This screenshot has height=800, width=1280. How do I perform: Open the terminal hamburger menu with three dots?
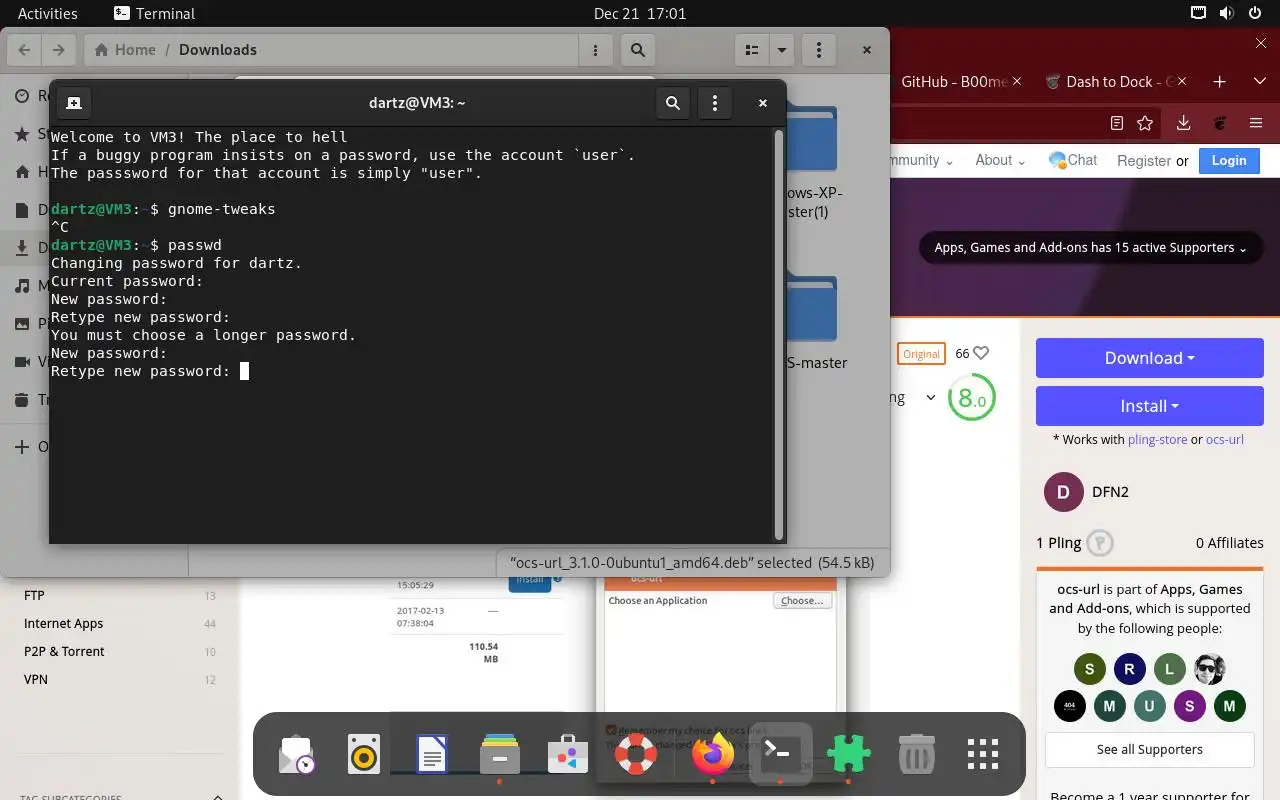click(x=714, y=102)
